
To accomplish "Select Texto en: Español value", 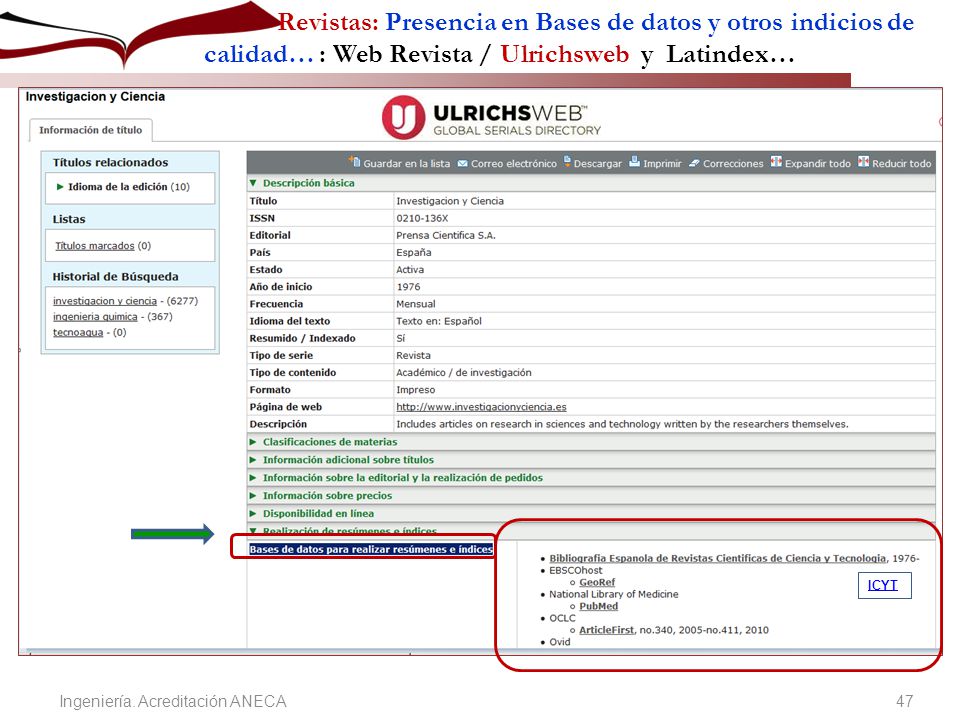I will (x=439, y=321).
